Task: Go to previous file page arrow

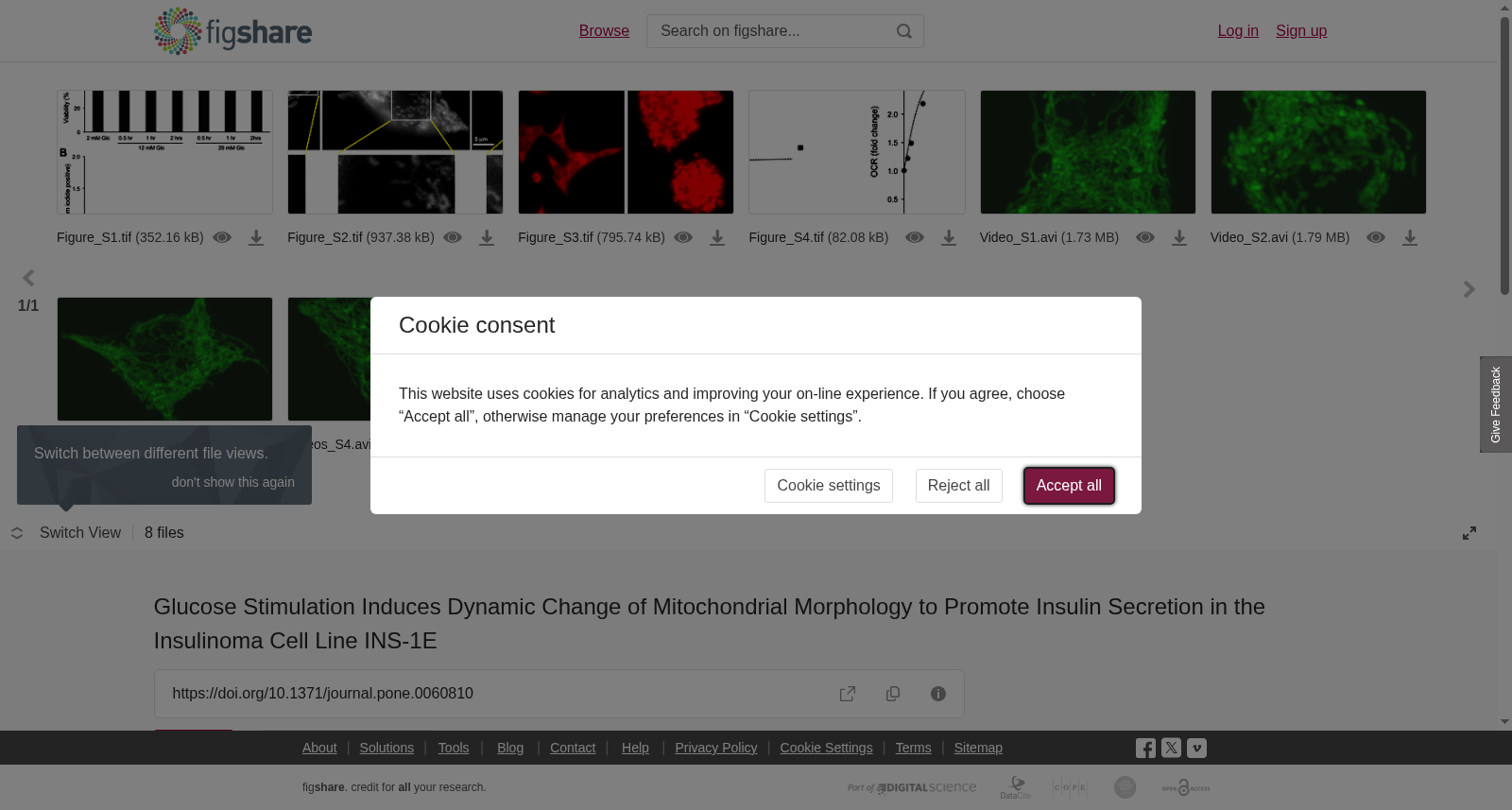Action: (28, 278)
